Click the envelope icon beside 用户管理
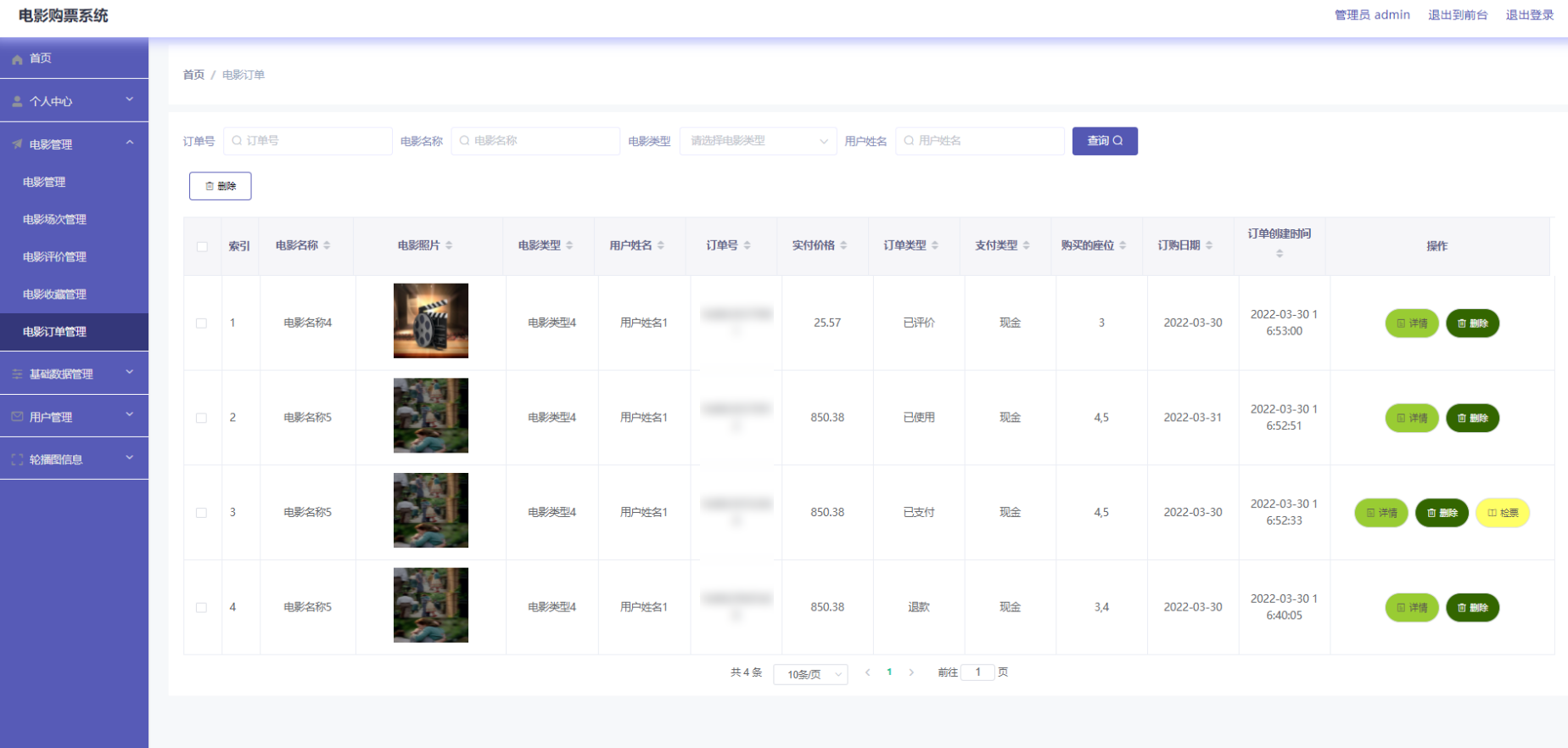Viewport: 1568px width, 748px height. [x=17, y=417]
